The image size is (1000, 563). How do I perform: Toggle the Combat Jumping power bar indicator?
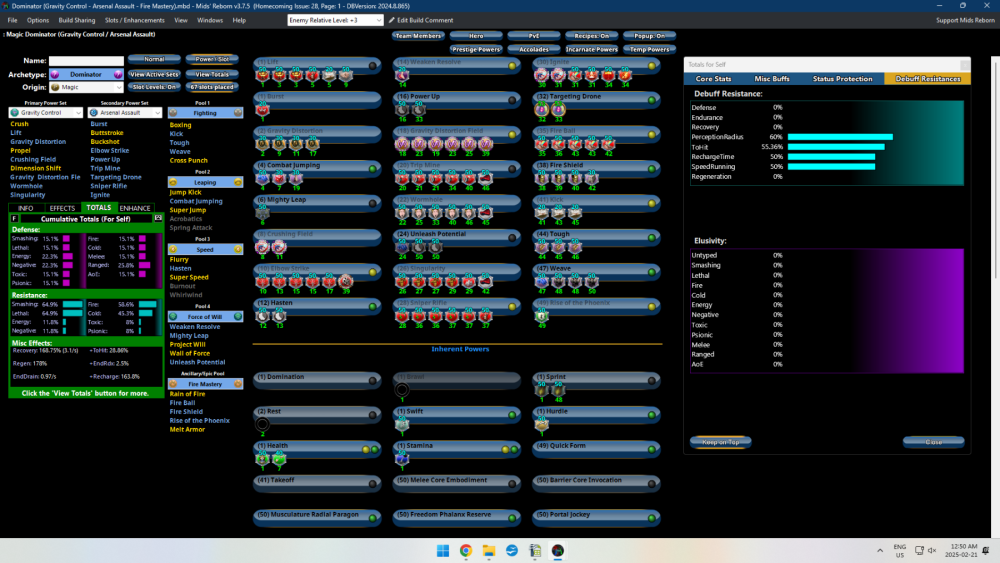[x=372, y=169]
